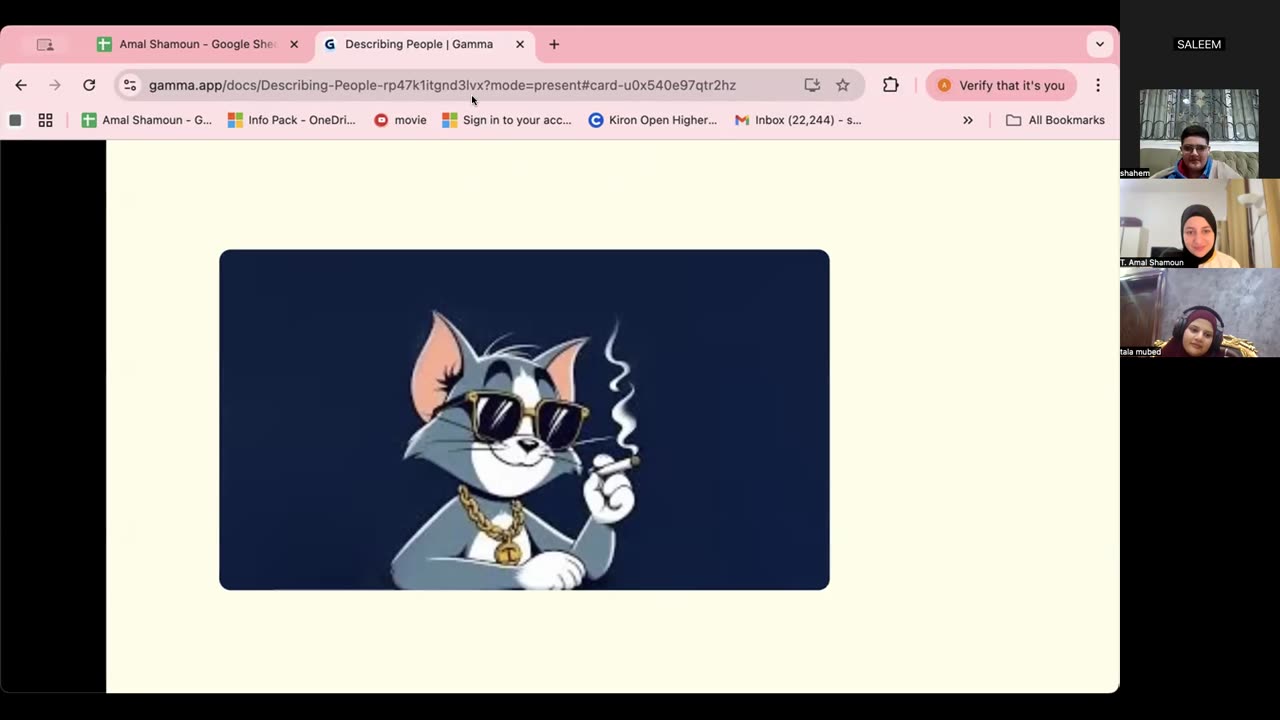The width and height of the screenshot is (1280, 720).
Task: Open Amal Shamoun sheets bookmark
Action: point(147,120)
